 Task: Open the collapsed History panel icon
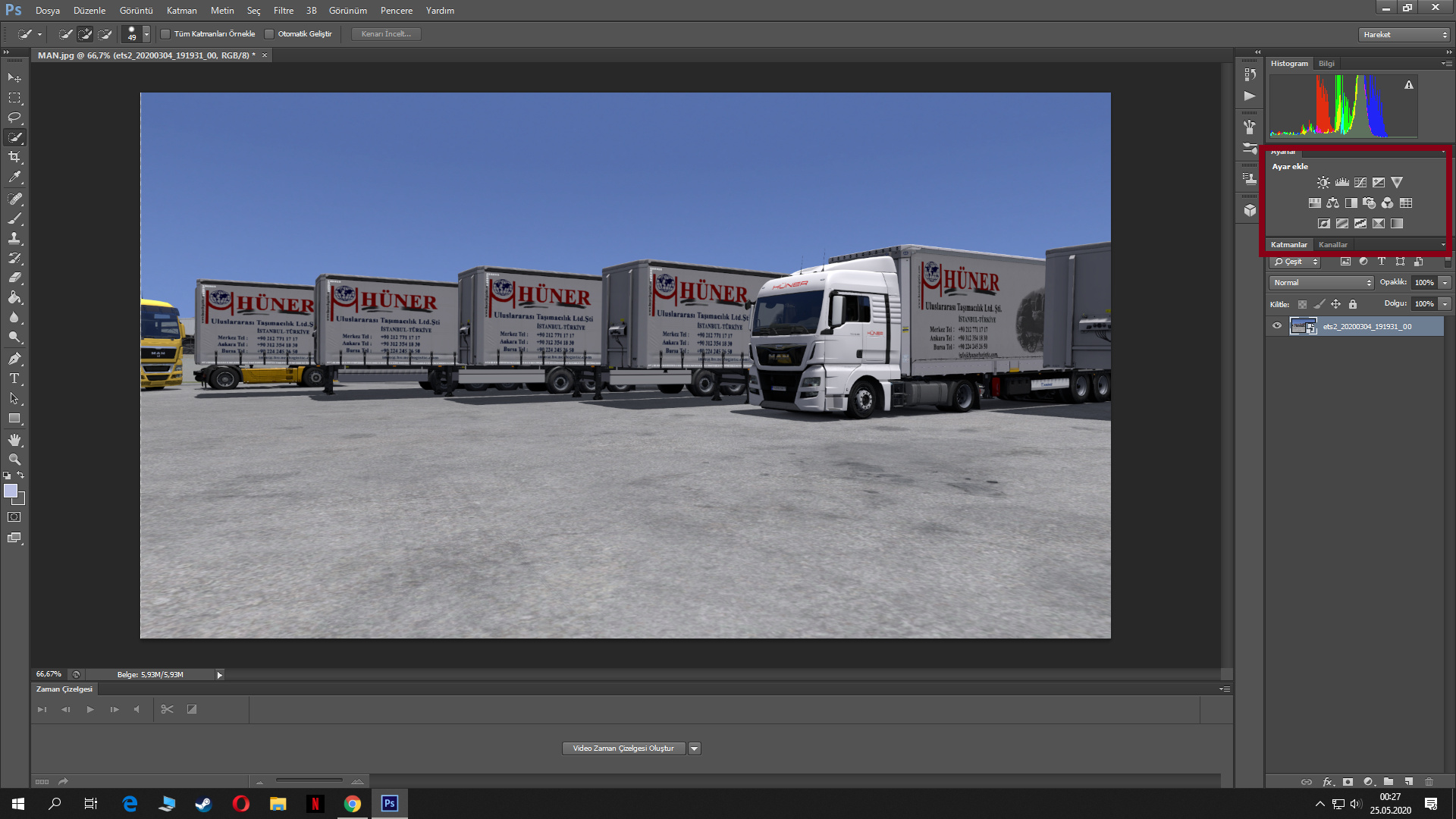coord(1250,74)
